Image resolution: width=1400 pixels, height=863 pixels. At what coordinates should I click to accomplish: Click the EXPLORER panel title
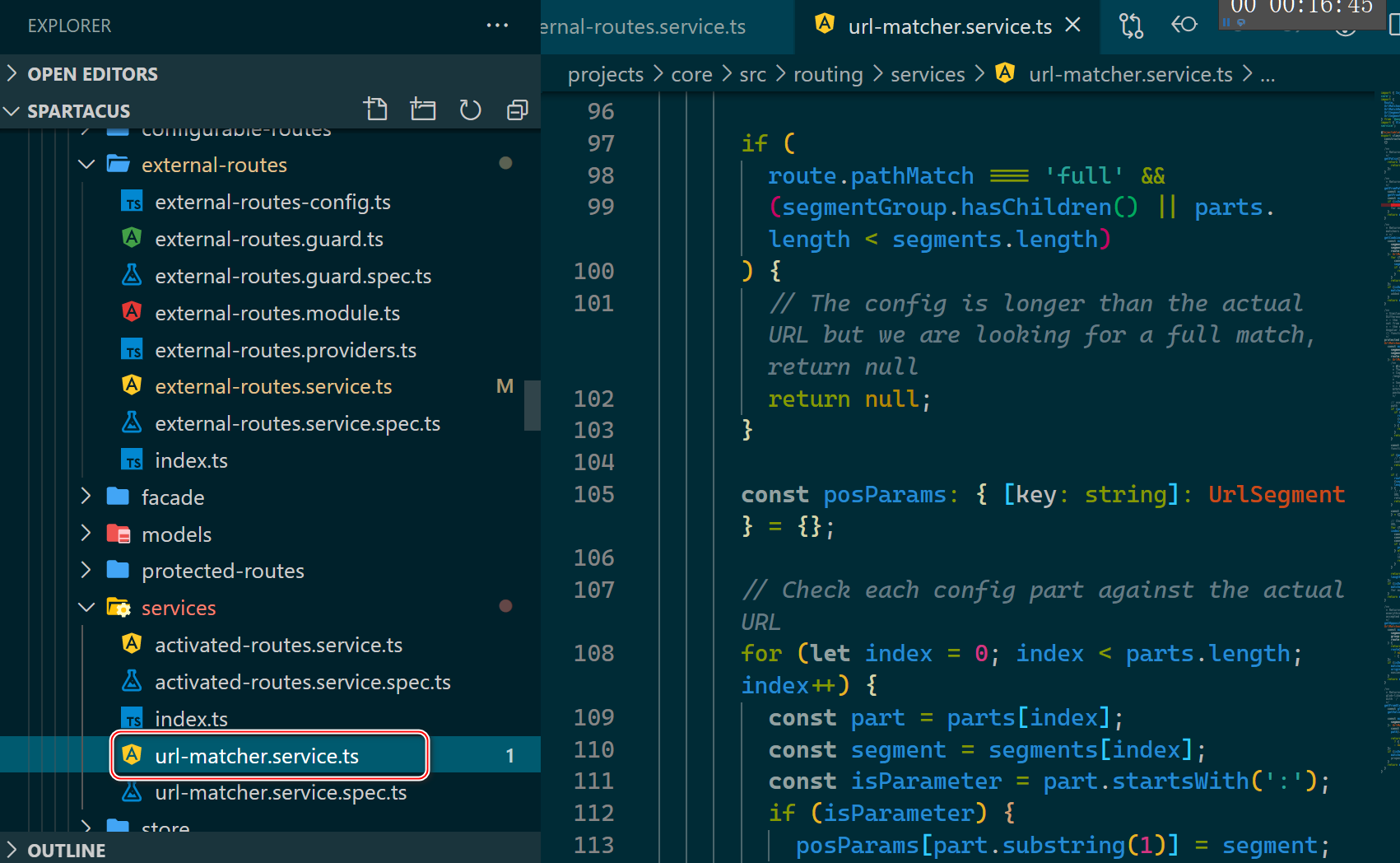[69, 26]
